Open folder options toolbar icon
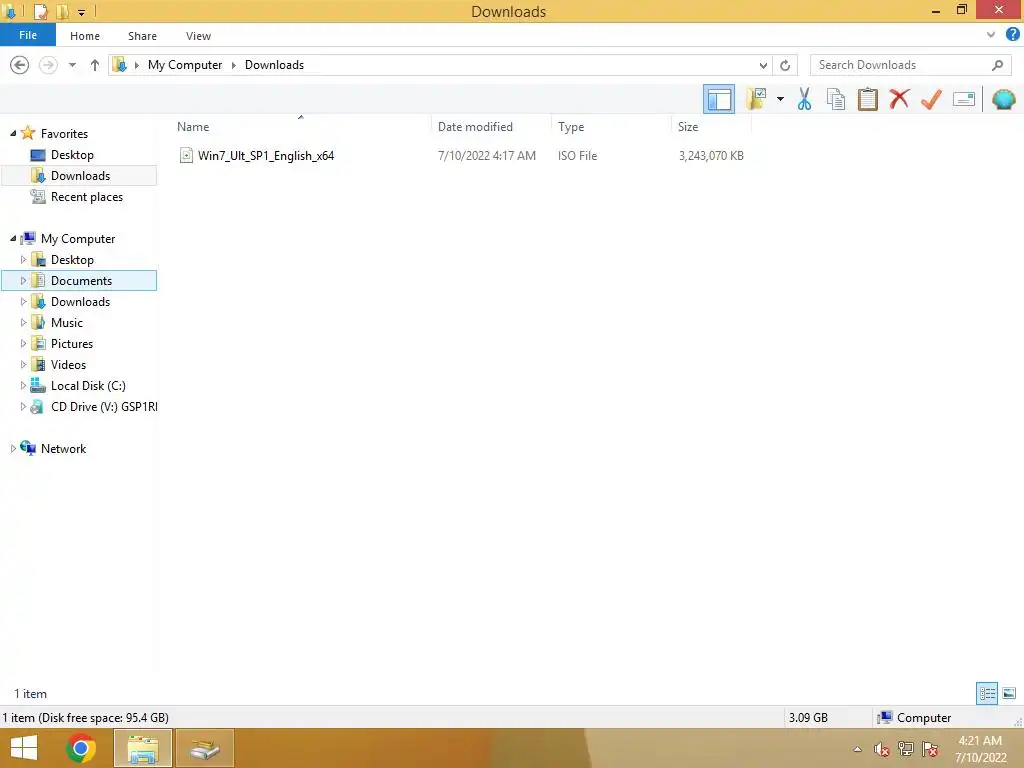1024x768 pixels. tap(756, 99)
